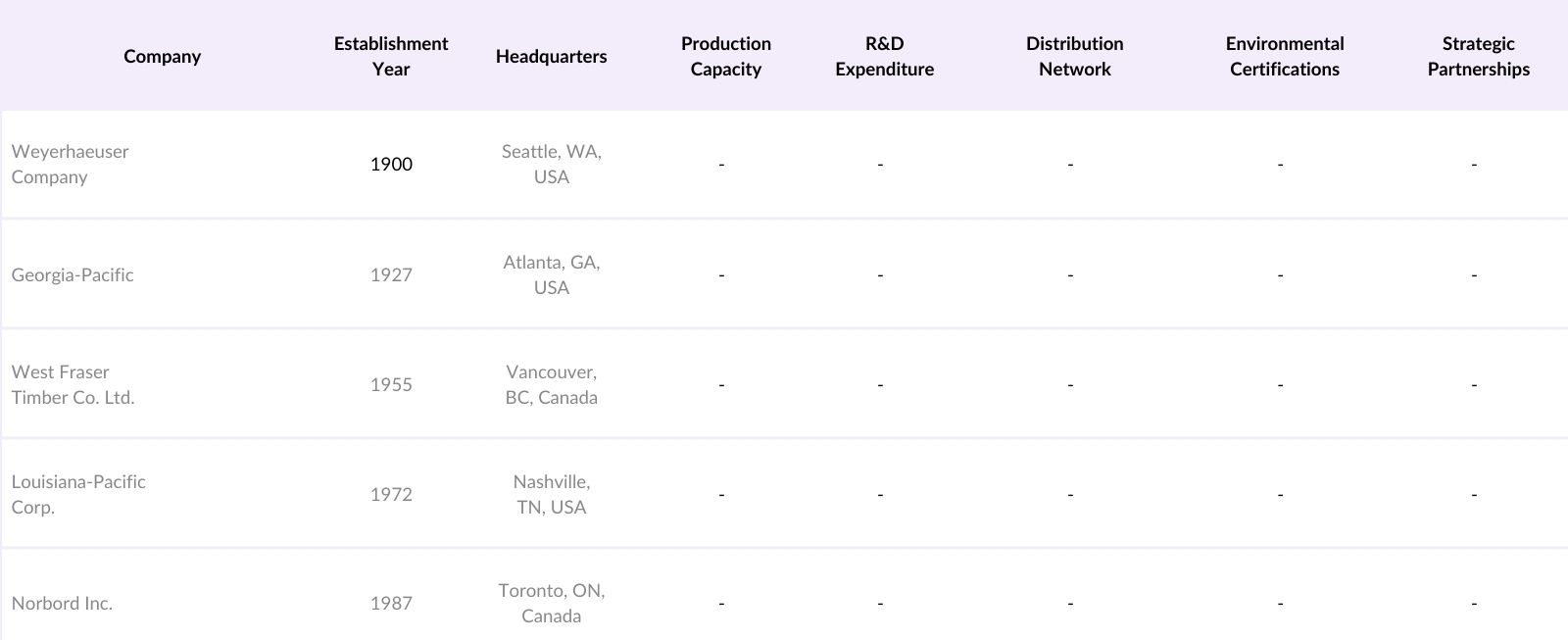This screenshot has height=640, width=1568.
Task: Click the Nashville, TN, USA cell
Action: [x=551, y=495]
